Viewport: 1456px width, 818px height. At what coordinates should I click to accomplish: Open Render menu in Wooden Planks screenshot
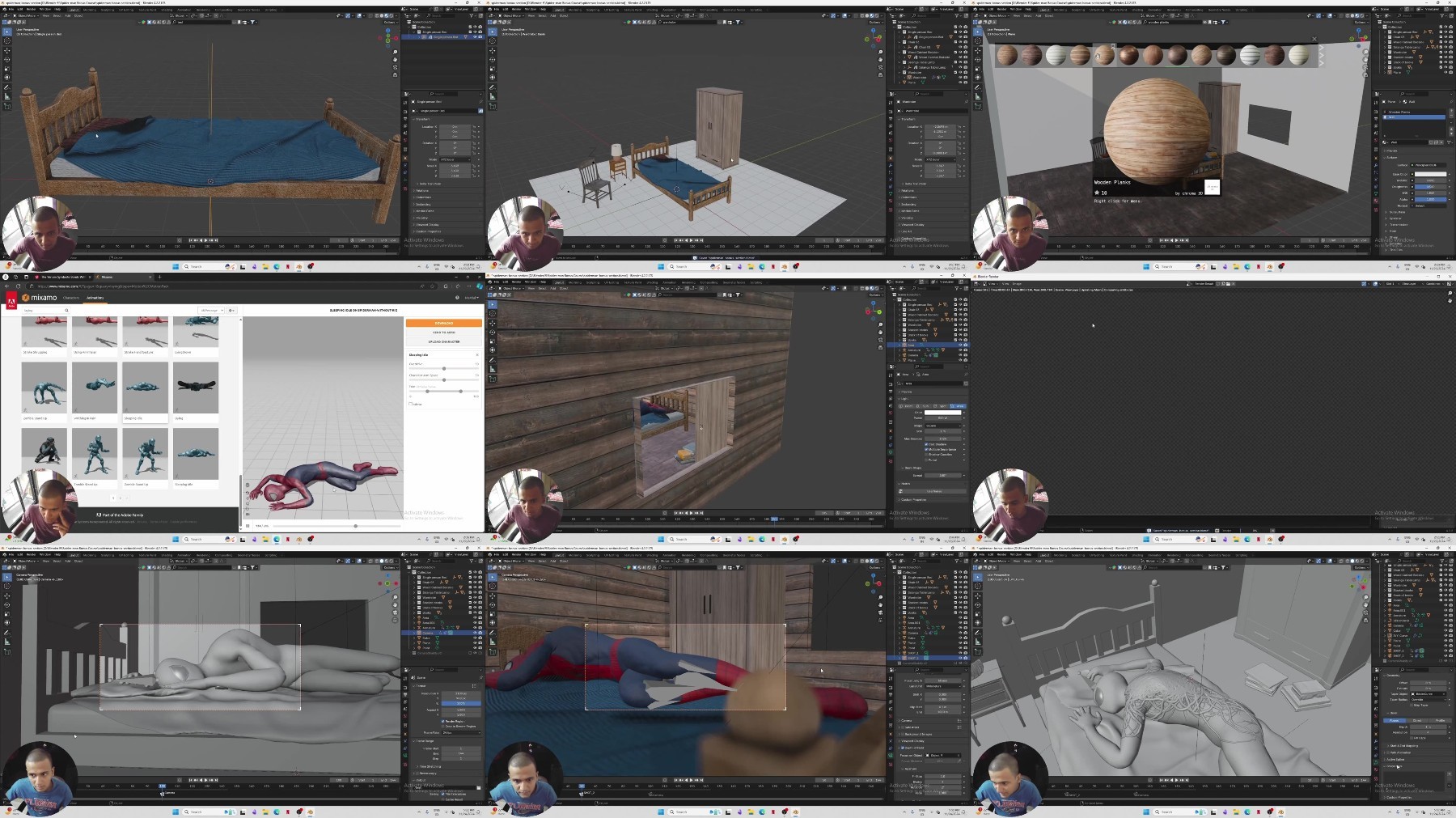pos(1001,9)
